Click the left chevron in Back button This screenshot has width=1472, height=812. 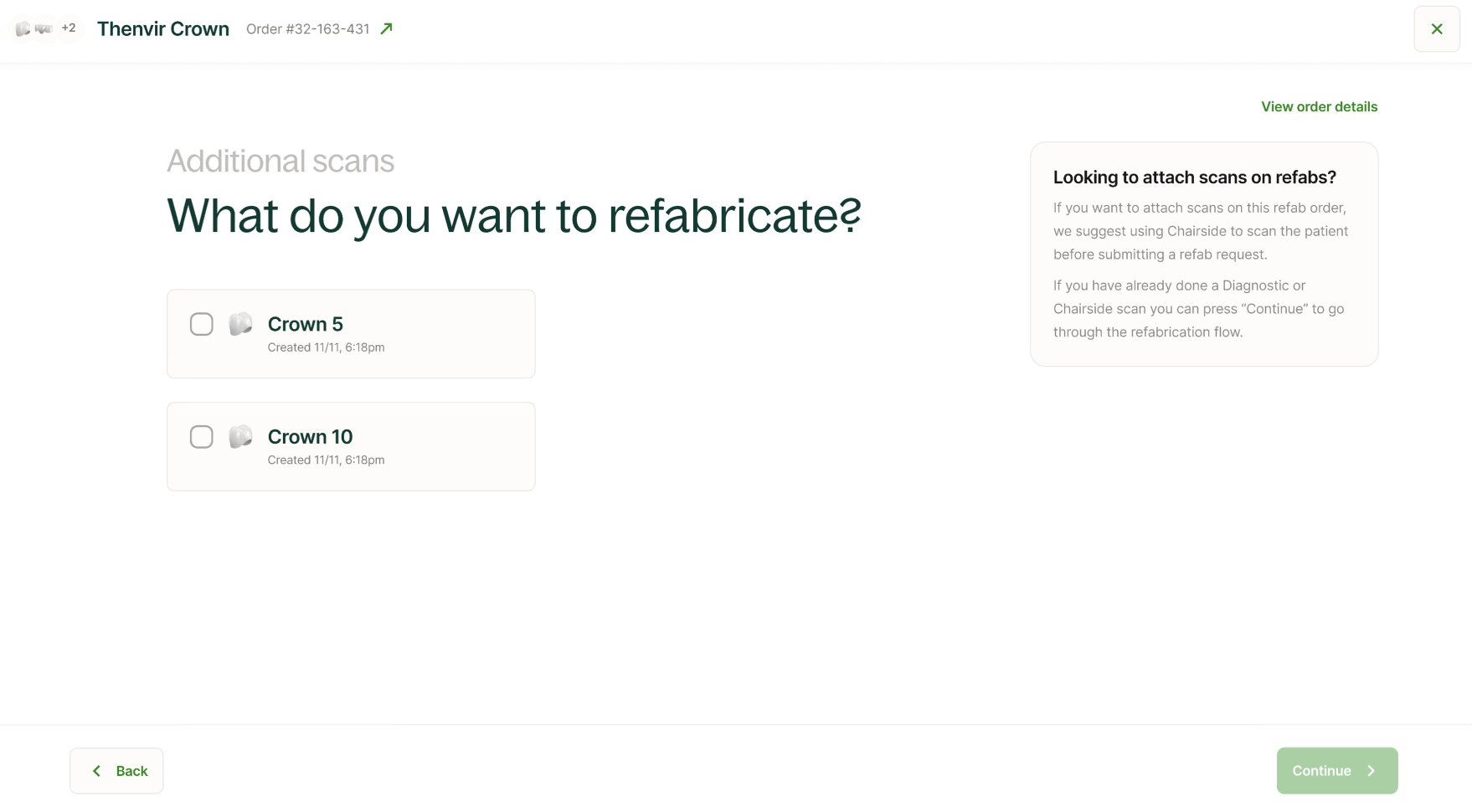tap(96, 771)
